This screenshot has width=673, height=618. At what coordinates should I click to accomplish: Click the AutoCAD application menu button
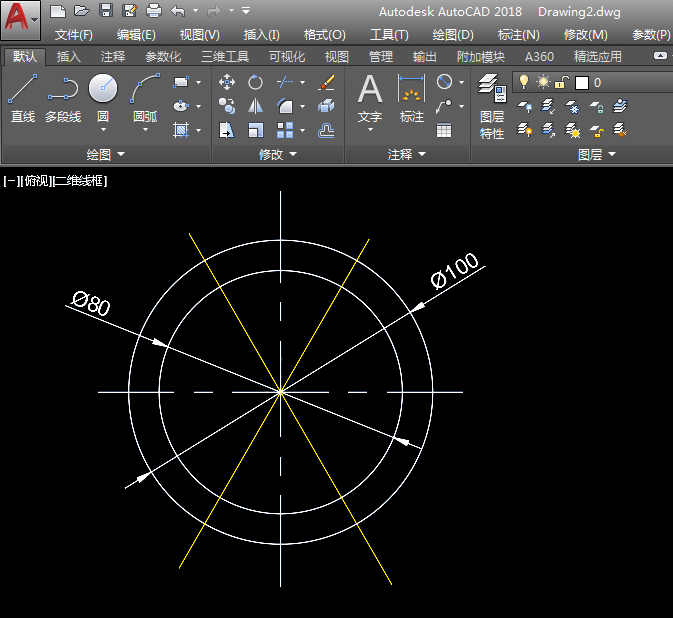click(21, 21)
